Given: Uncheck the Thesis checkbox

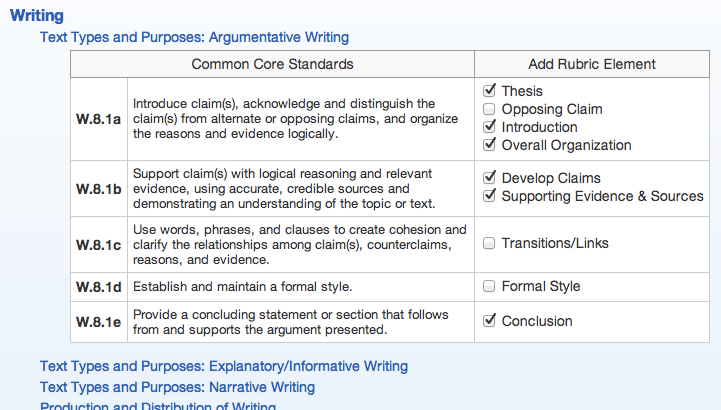Looking at the screenshot, I should [489, 91].
